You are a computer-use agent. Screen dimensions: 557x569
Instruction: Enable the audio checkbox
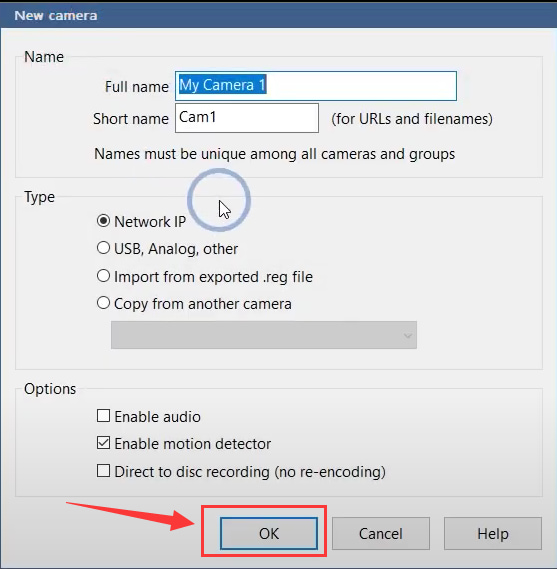pyautogui.click(x=103, y=416)
